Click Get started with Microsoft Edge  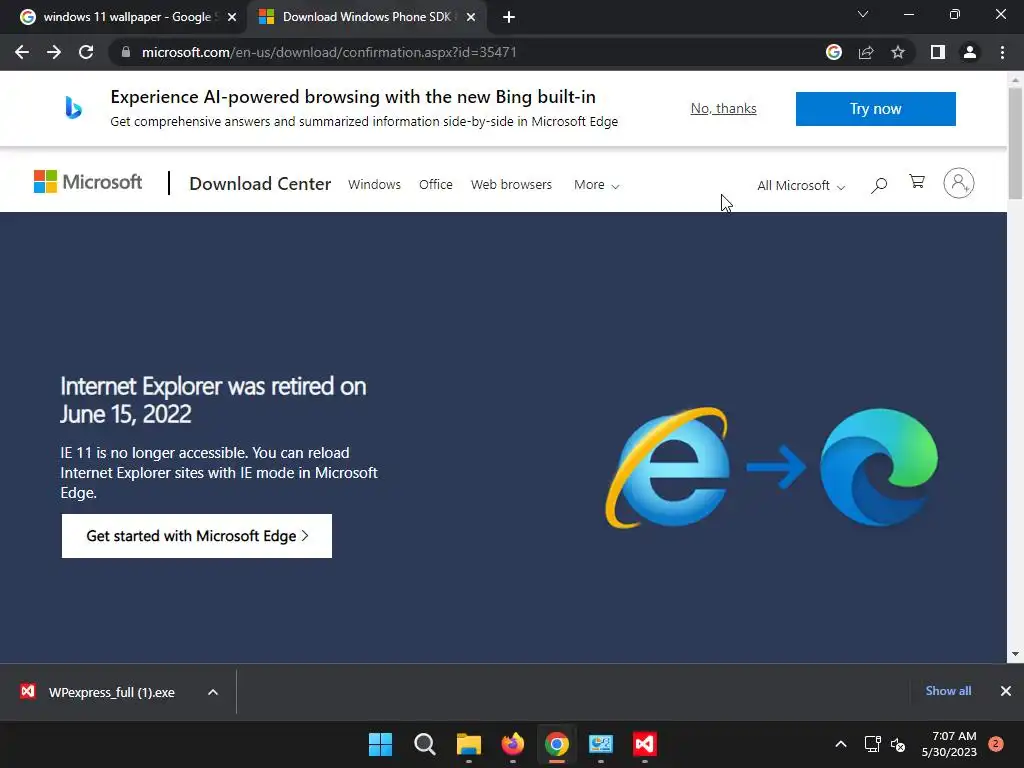(x=197, y=536)
